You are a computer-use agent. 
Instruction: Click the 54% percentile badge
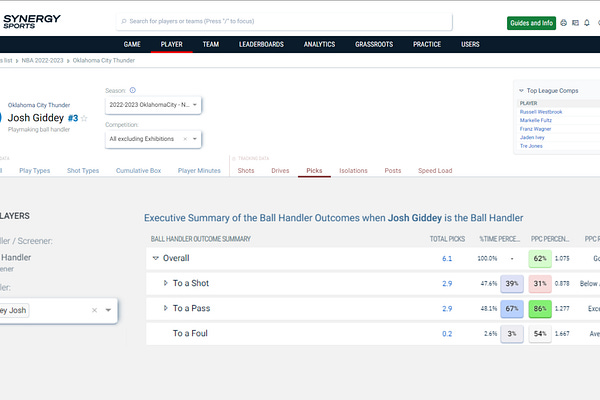click(x=540, y=334)
